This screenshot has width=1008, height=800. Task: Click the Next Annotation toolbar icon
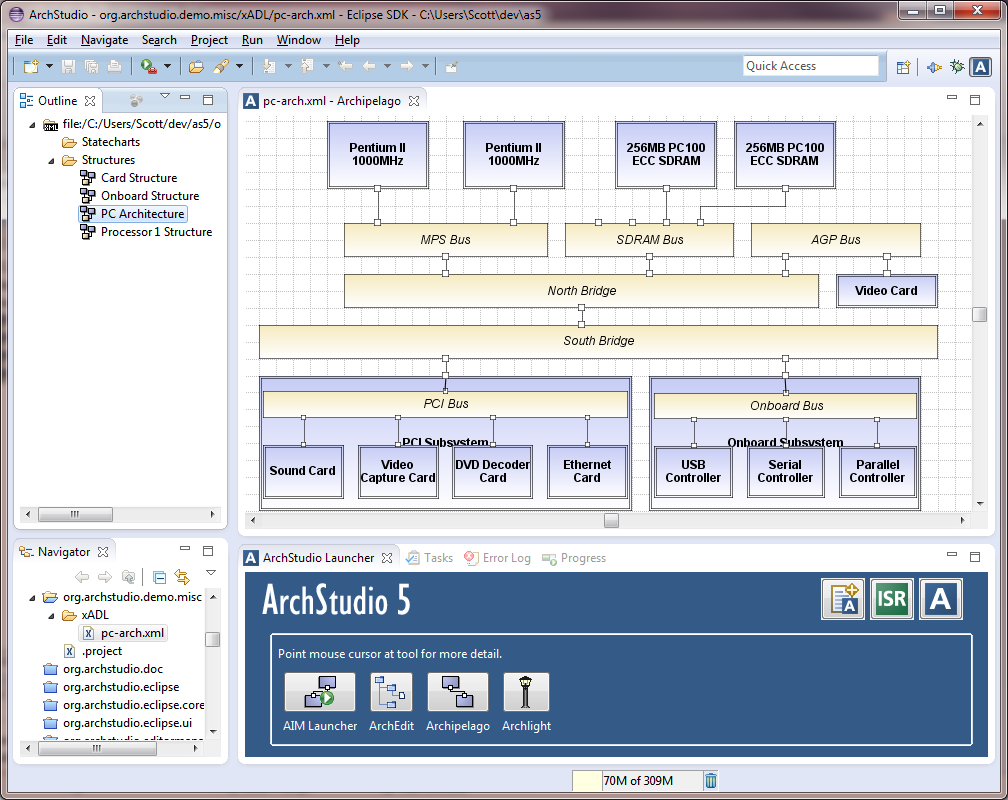pos(269,66)
